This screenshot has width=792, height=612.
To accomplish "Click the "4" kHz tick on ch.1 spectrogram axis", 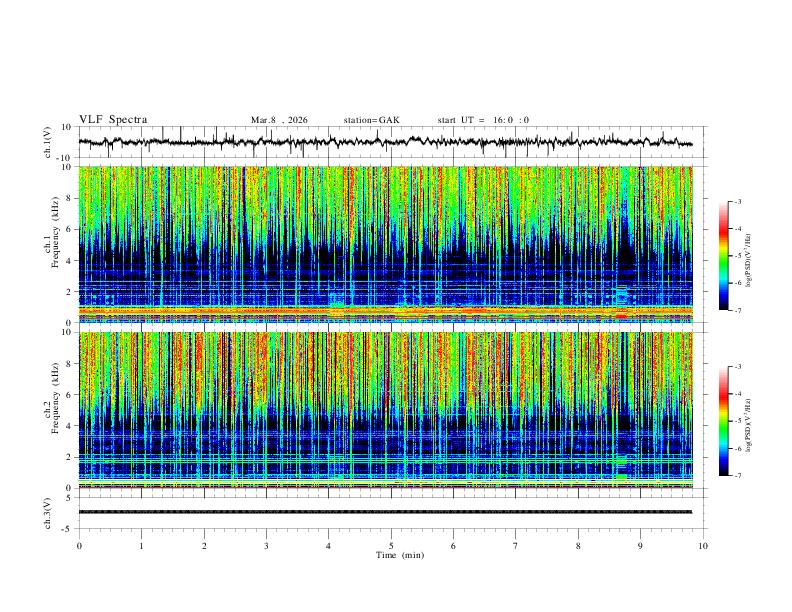I will [x=69, y=261].
